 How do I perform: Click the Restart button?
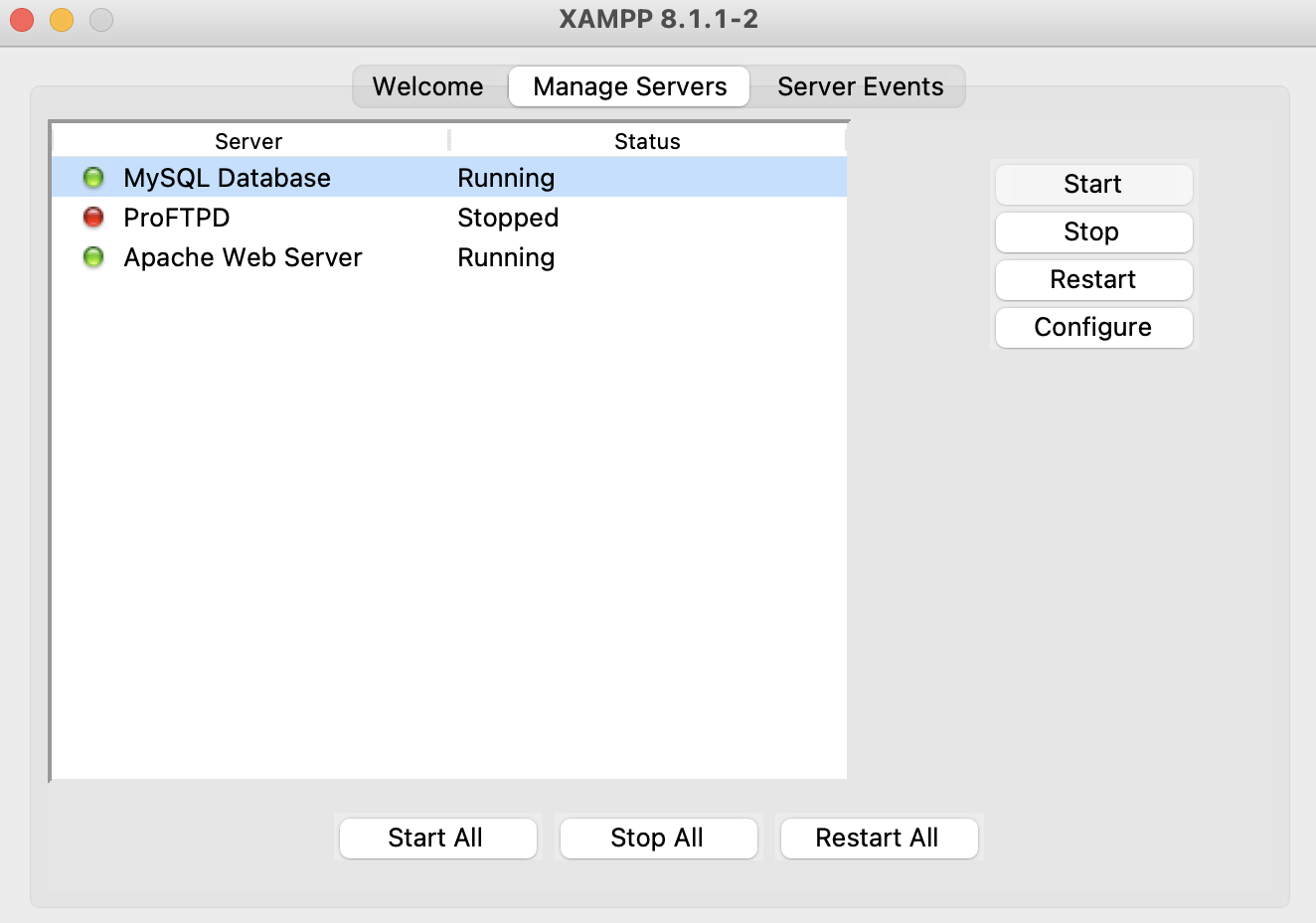pyautogui.click(x=1093, y=279)
